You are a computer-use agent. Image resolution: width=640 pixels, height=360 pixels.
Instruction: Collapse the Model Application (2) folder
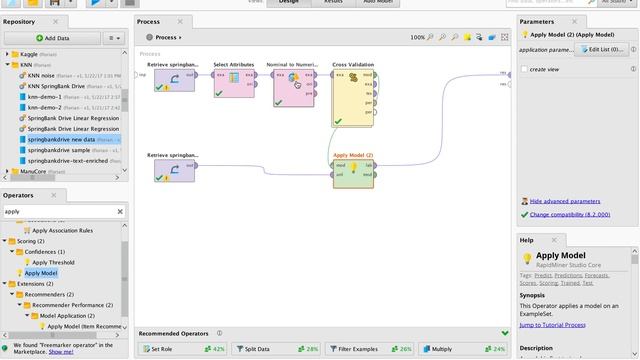pos(27,315)
